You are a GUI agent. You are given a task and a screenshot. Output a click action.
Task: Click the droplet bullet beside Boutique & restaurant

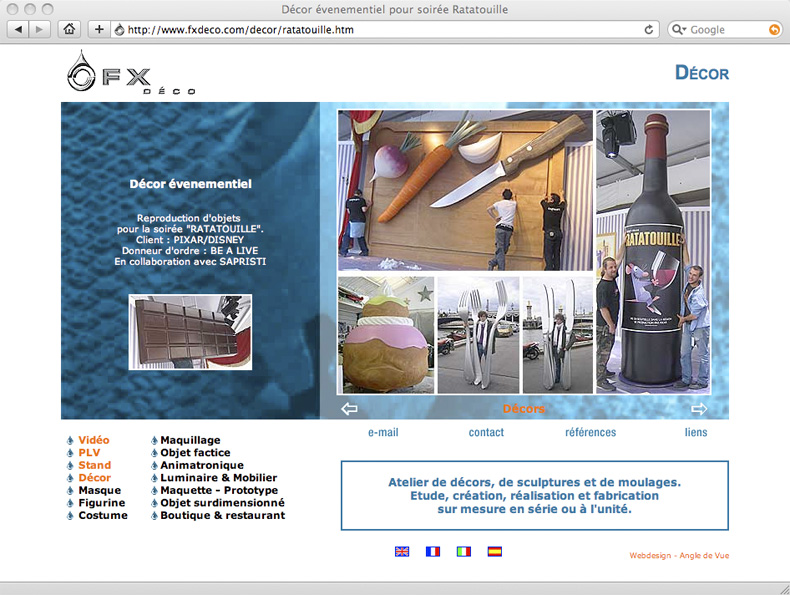click(x=154, y=516)
